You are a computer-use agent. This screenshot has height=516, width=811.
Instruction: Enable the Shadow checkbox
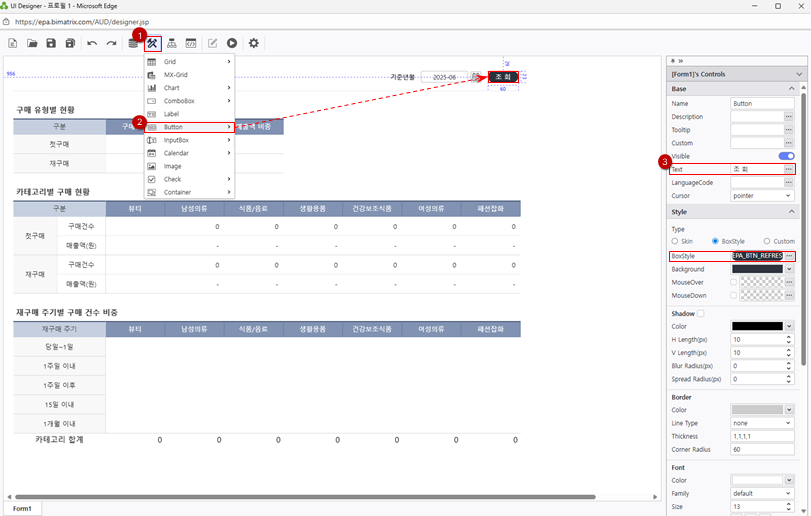tap(700, 313)
